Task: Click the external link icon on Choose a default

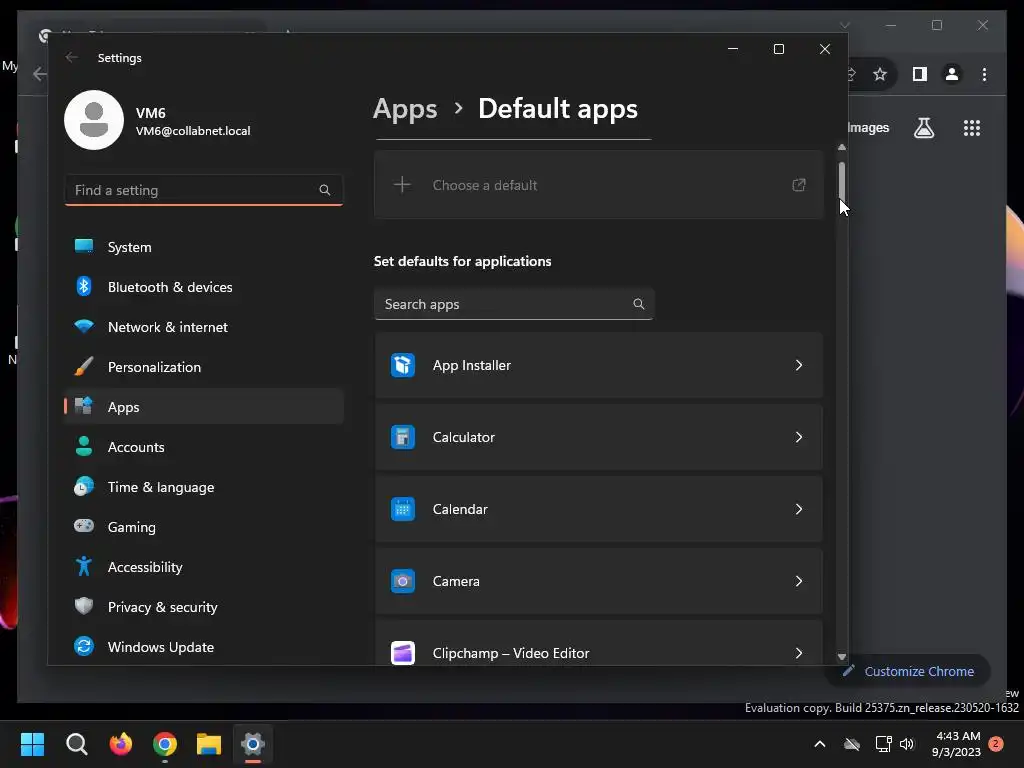Action: 799,185
